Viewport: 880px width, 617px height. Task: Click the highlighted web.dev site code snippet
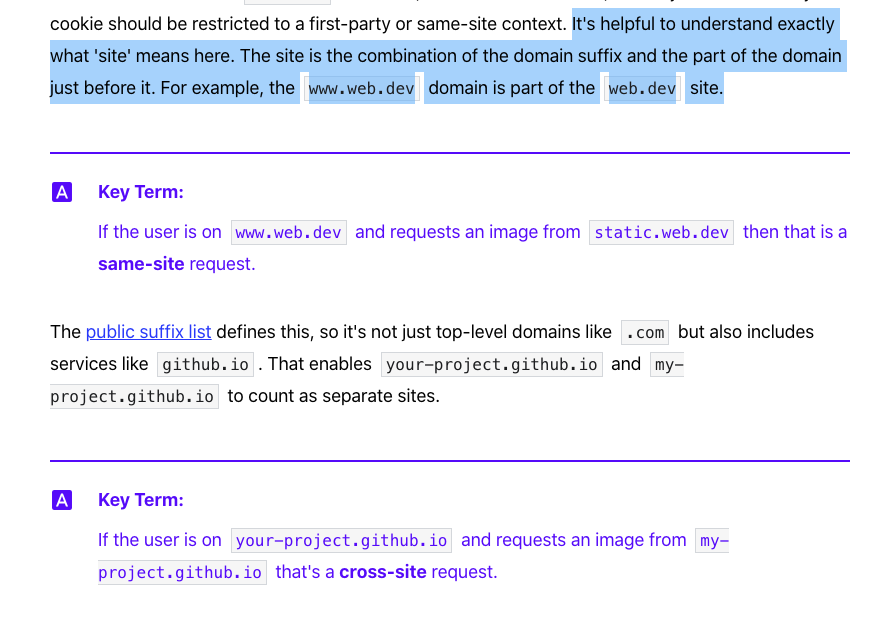642,88
